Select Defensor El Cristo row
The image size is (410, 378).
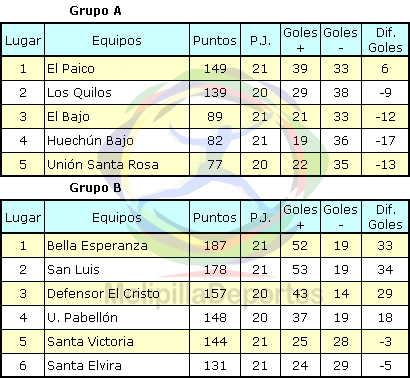point(205,293)
